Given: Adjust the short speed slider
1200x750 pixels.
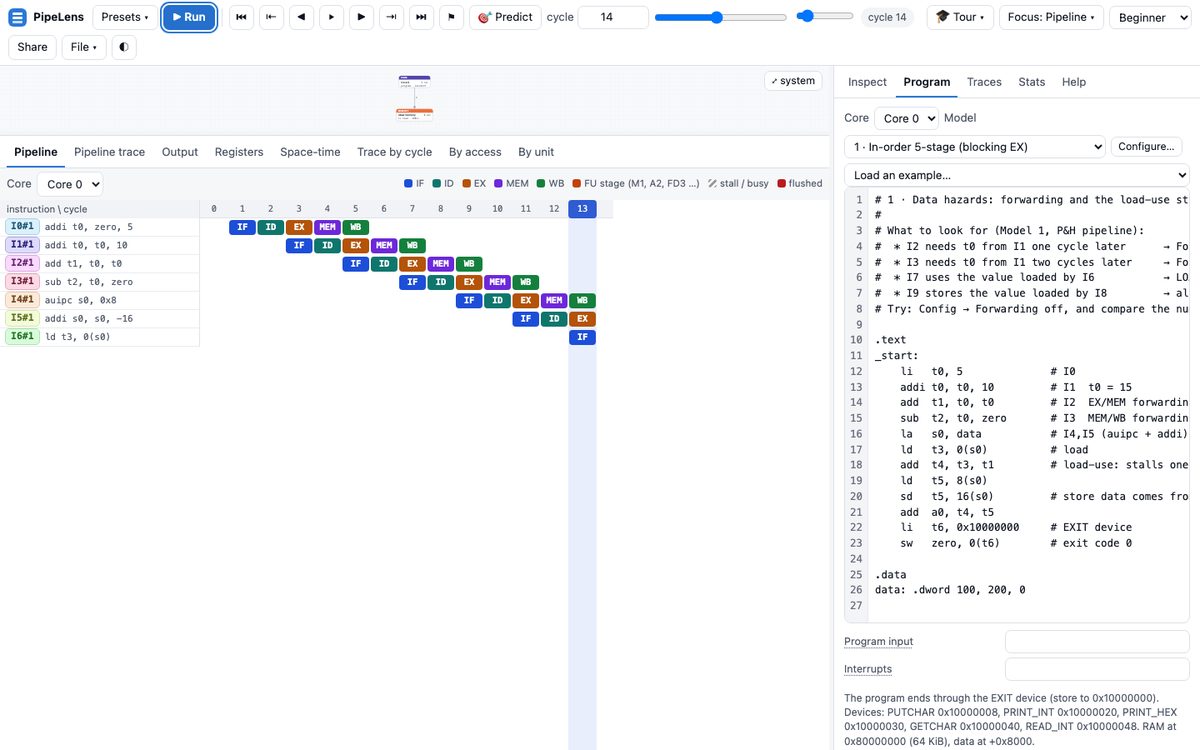Looking at the screenshot, I should (825, 17).
